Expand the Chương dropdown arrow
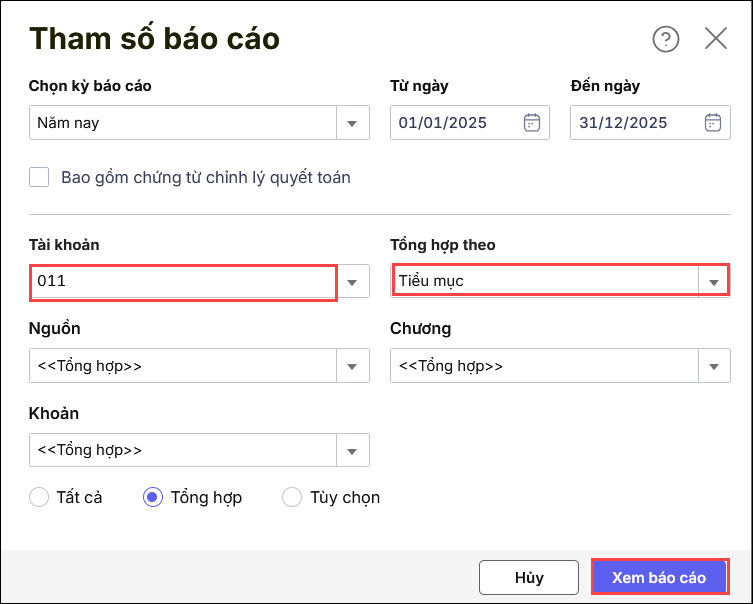753x604 pixels. point(713,366)
